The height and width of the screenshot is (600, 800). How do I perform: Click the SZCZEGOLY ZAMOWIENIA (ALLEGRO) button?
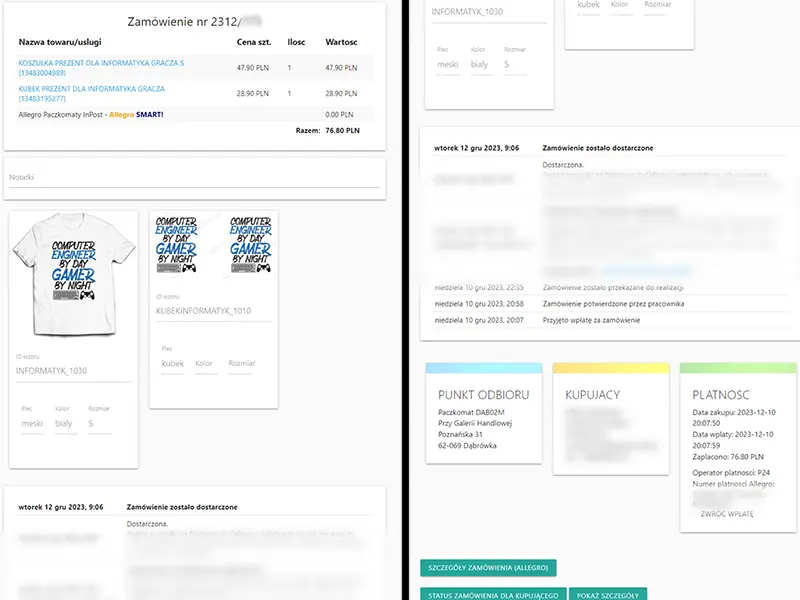488,568
